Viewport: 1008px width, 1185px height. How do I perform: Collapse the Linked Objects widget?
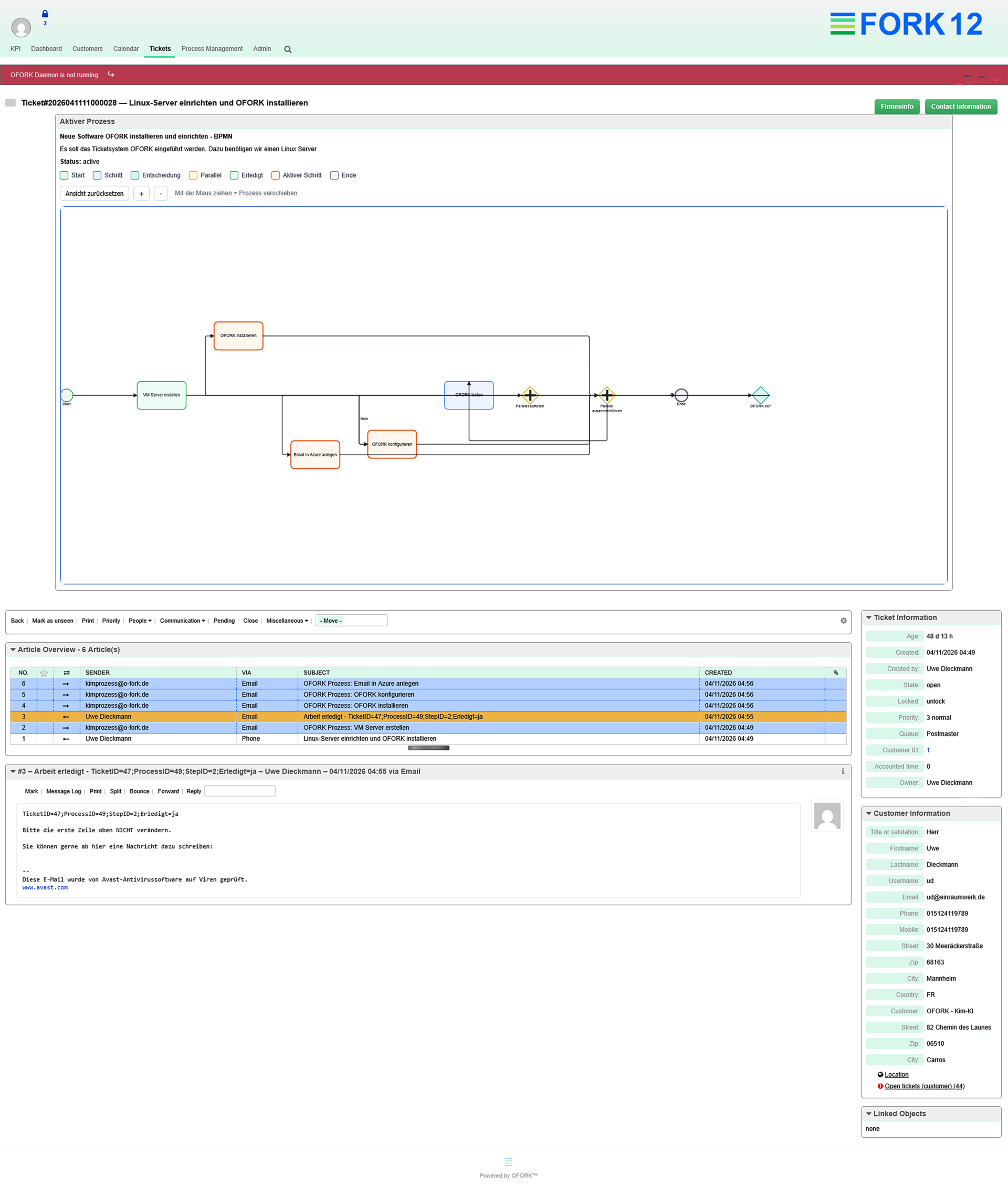tap(868, 1114)
